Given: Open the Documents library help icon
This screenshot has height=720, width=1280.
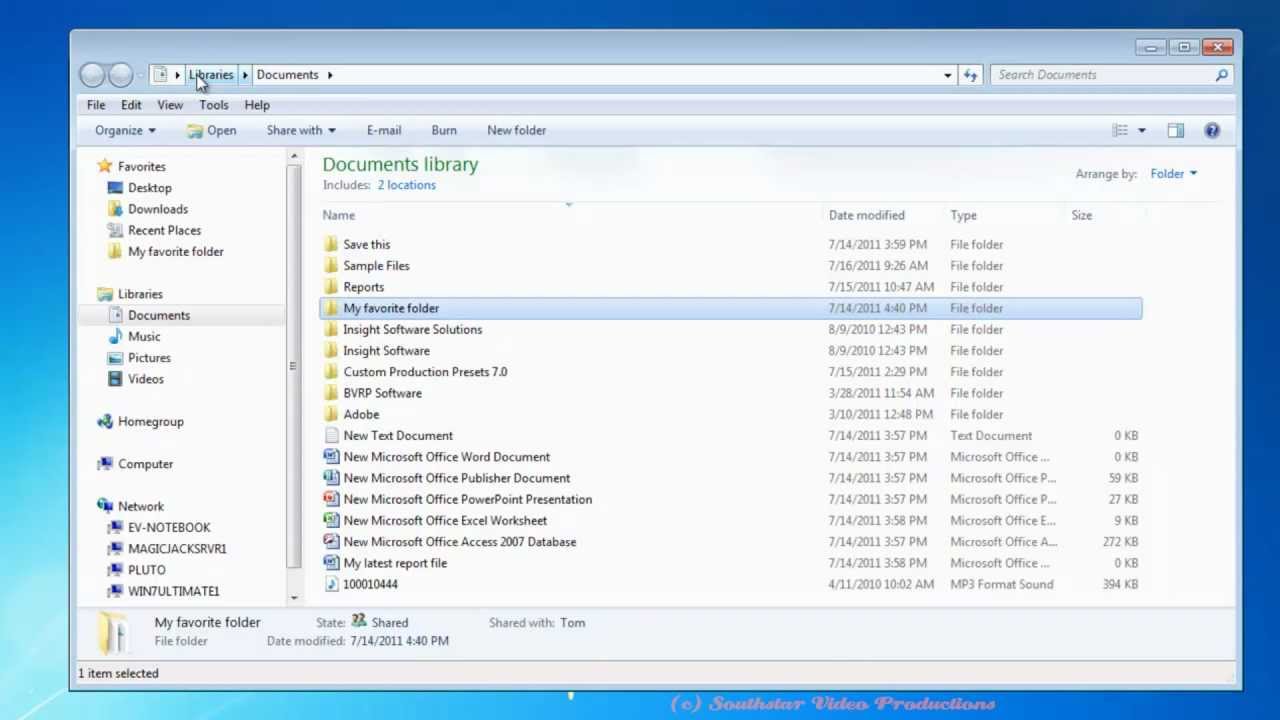Looking at the screenshot, I should coord(1212,130).
